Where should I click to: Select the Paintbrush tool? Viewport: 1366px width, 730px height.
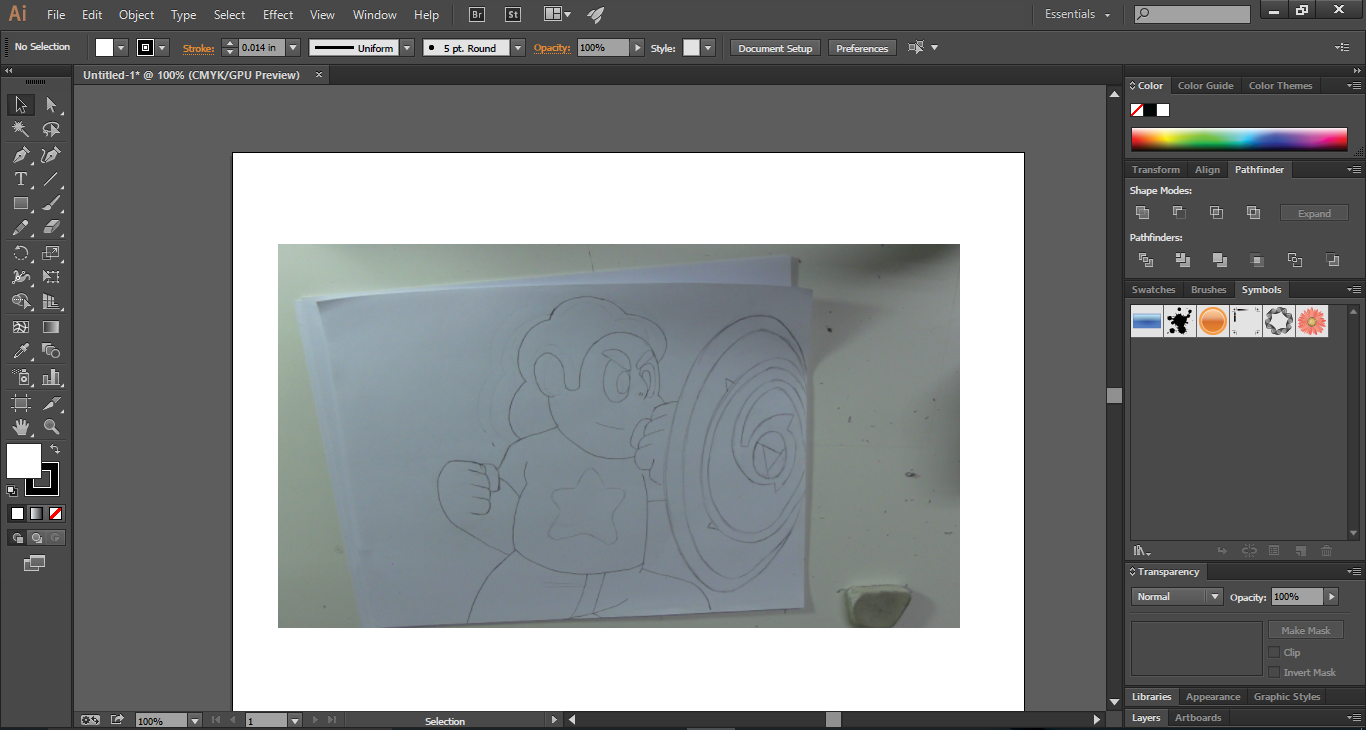pyautogui.click(x=51, y=204)
